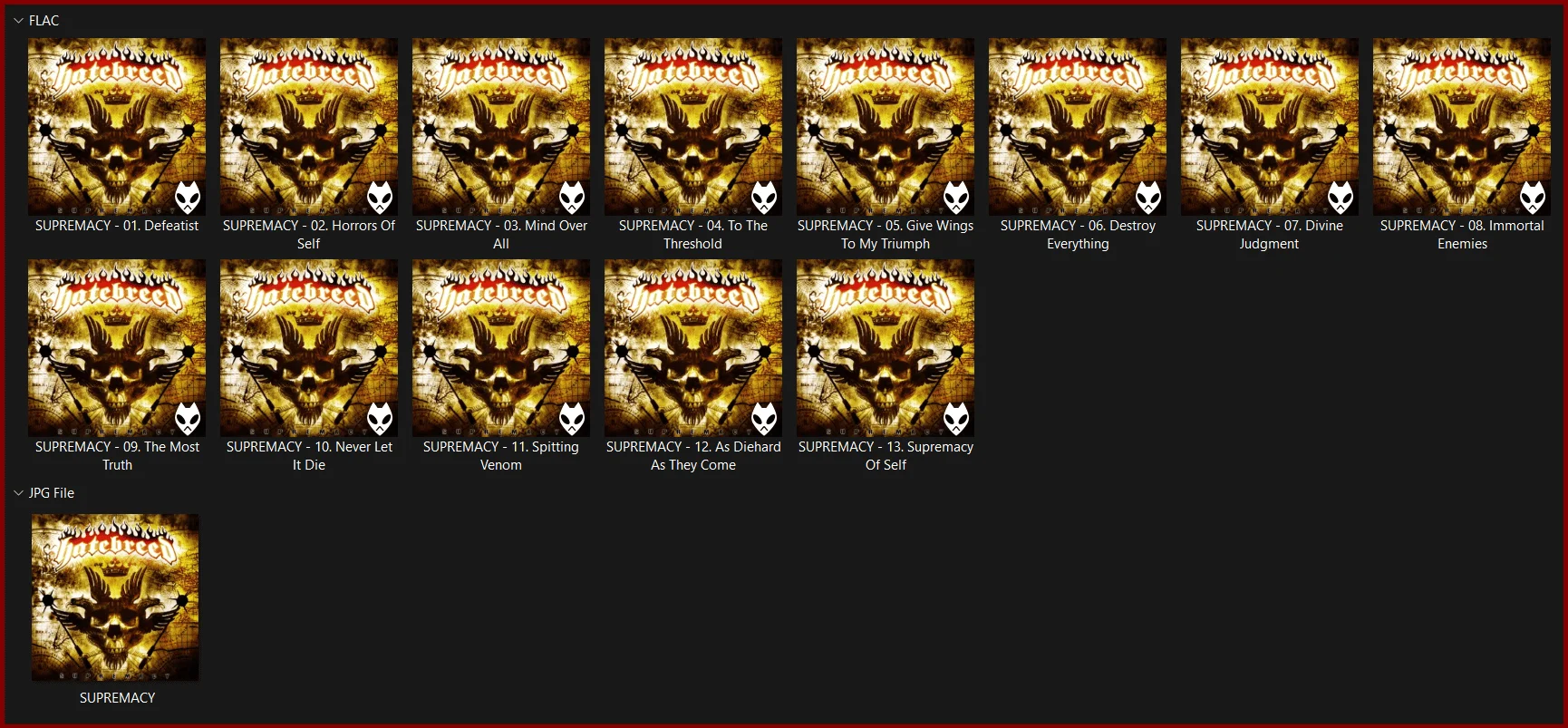Select the 07. Divine Judgment thumbnail
This screenshot has width=1568, height=728.
pyautogui.click(x=1270, y=126)
